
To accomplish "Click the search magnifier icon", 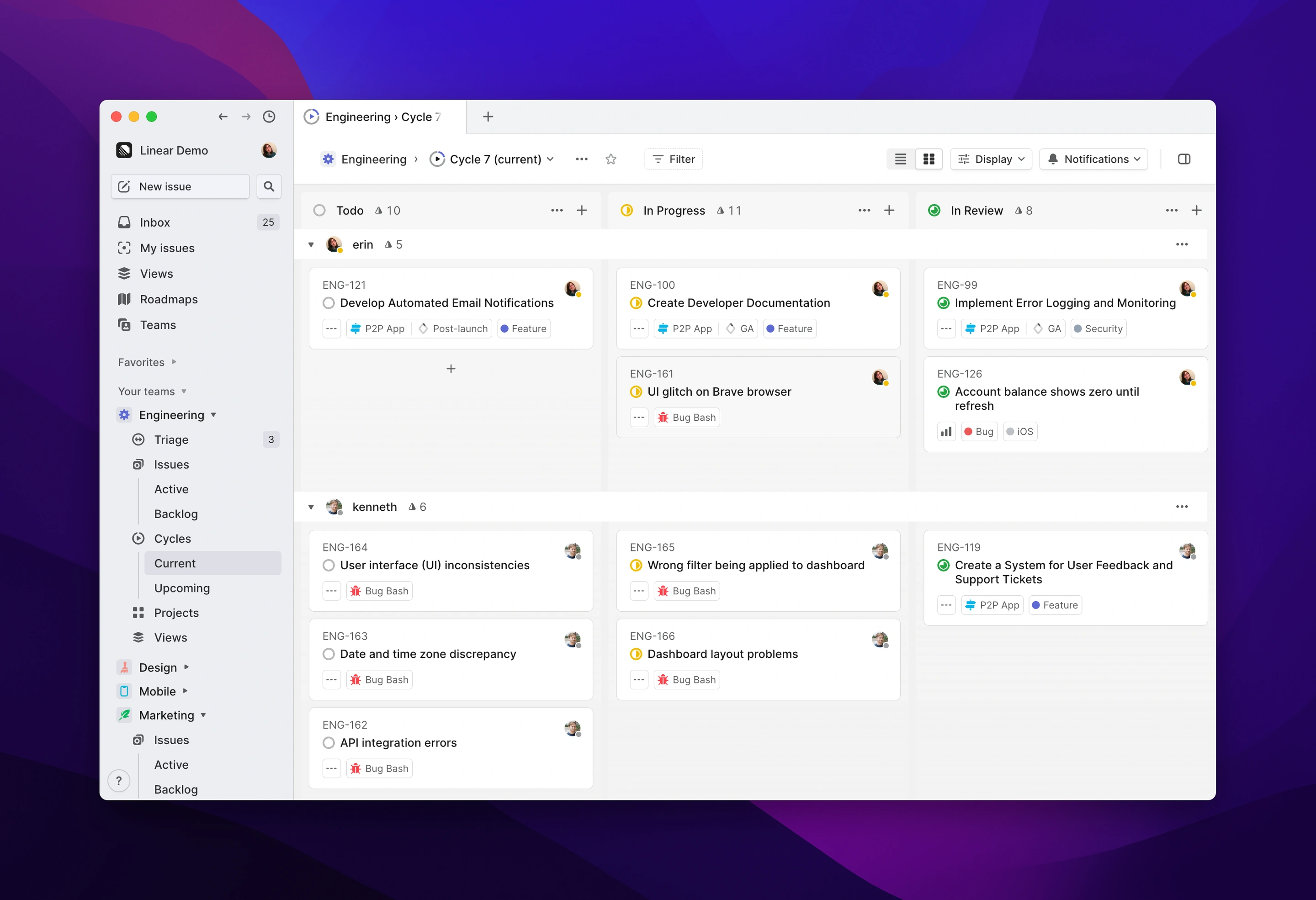I will click(x=269, y=186).
